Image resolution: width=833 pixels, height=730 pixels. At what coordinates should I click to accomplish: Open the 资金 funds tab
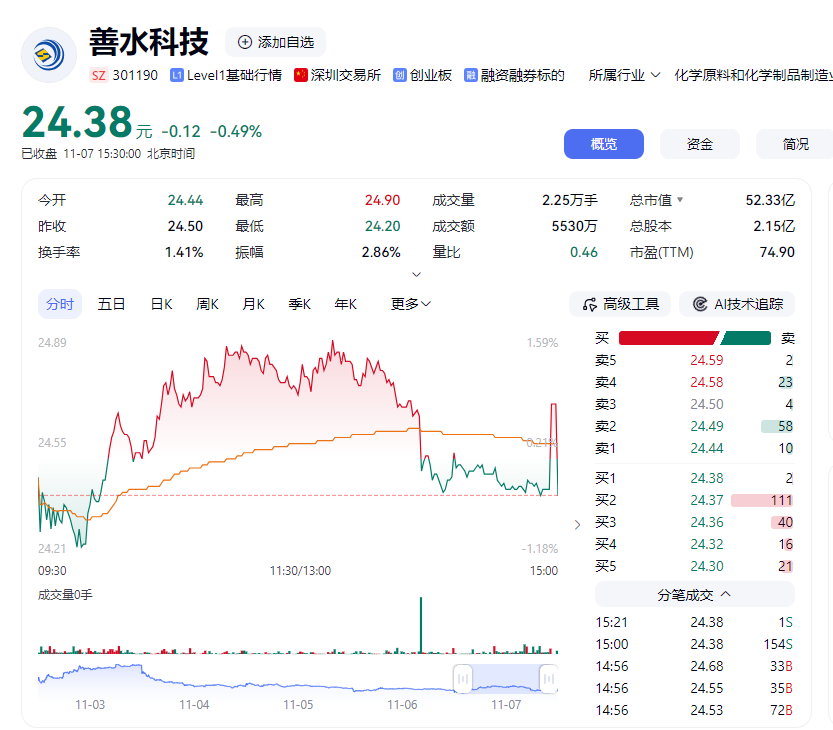700,144
